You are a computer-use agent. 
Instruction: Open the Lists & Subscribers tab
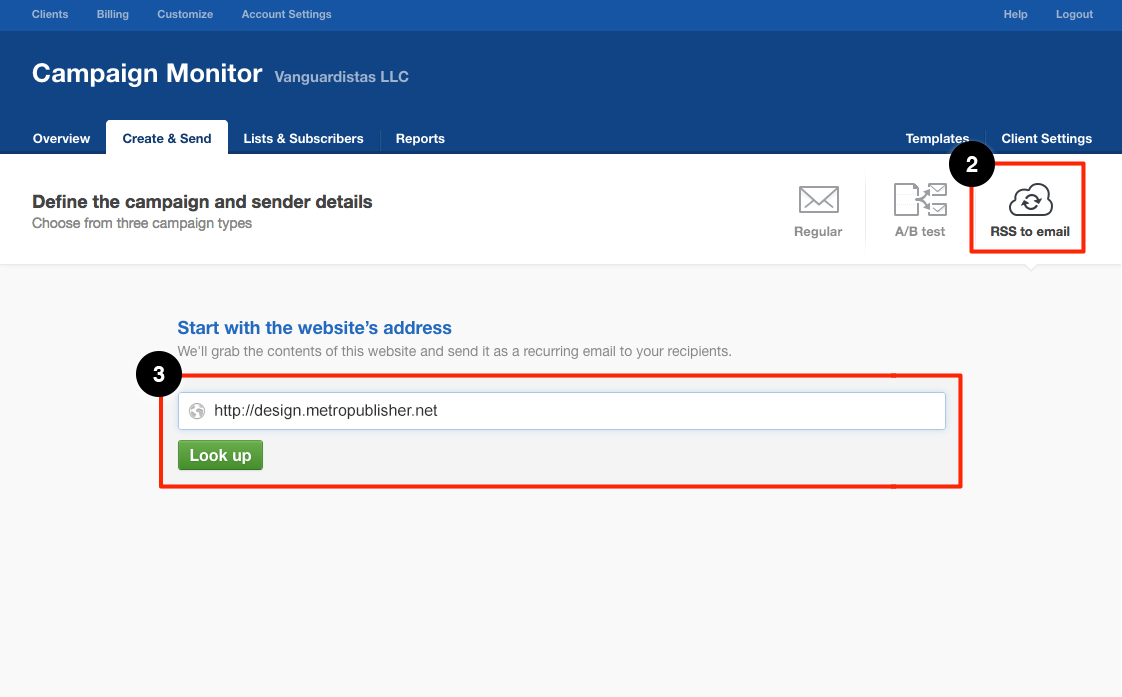click(x=303, y=138)
